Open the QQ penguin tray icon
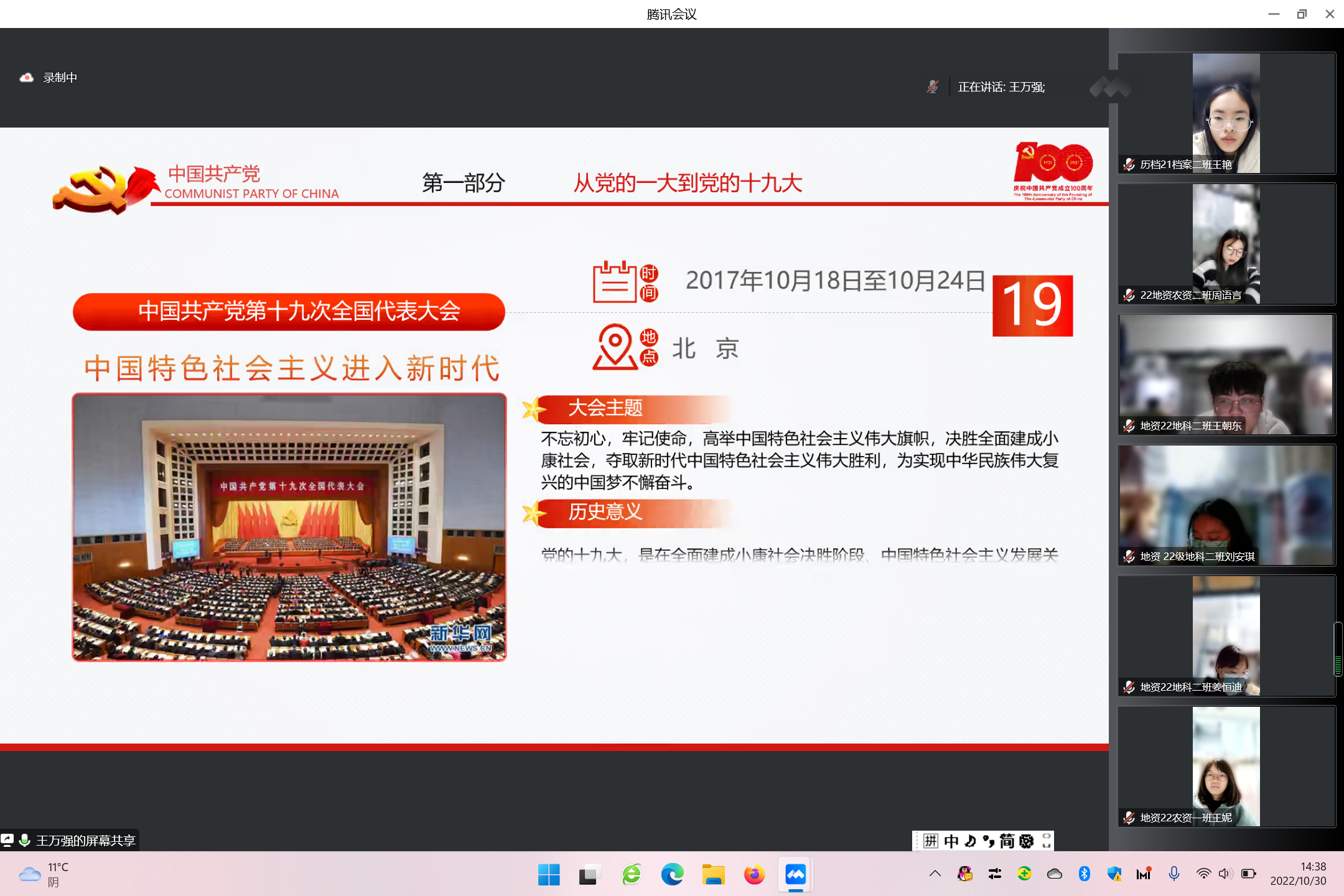This screenshot has height=896, width=1344. (x=965, y=874)
